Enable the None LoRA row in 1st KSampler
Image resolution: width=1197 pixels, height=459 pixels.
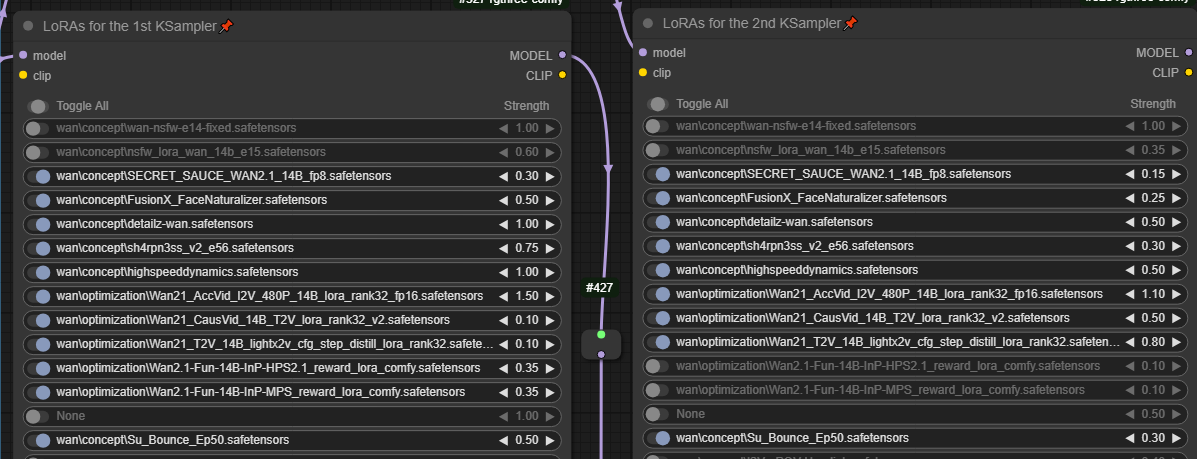coord(37,416)
